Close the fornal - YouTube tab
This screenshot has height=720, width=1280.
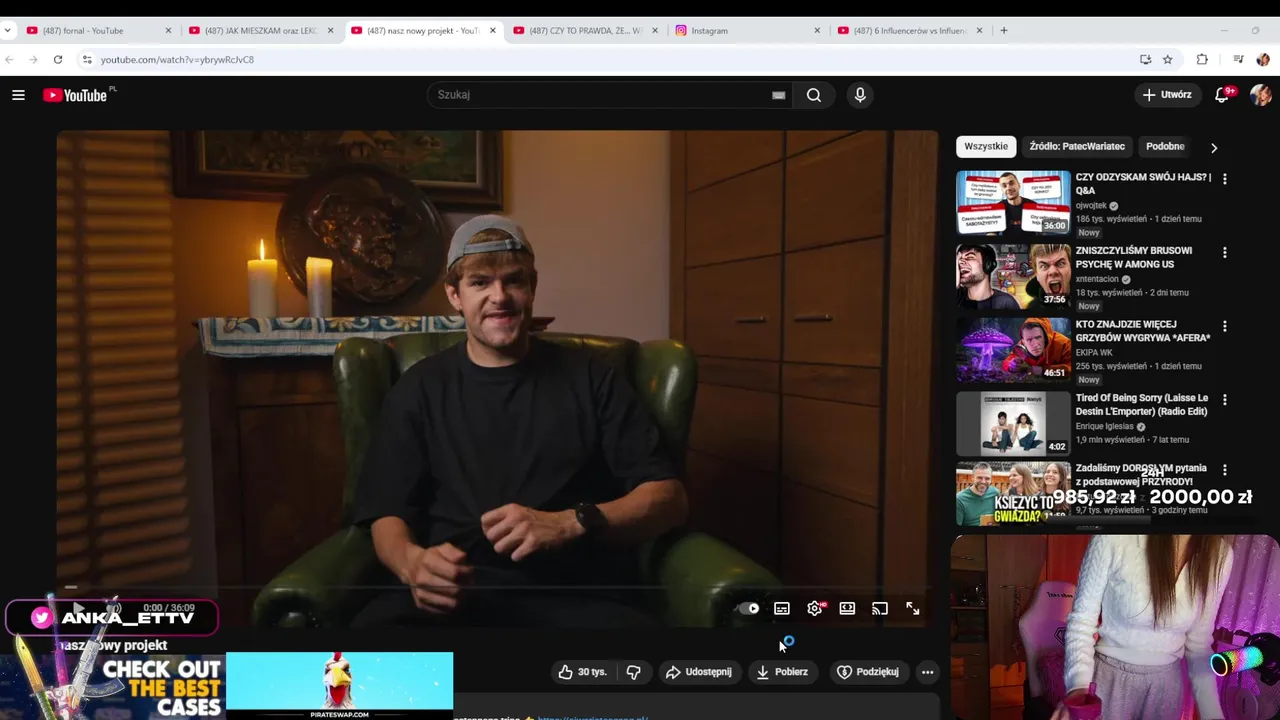(168, 30)
